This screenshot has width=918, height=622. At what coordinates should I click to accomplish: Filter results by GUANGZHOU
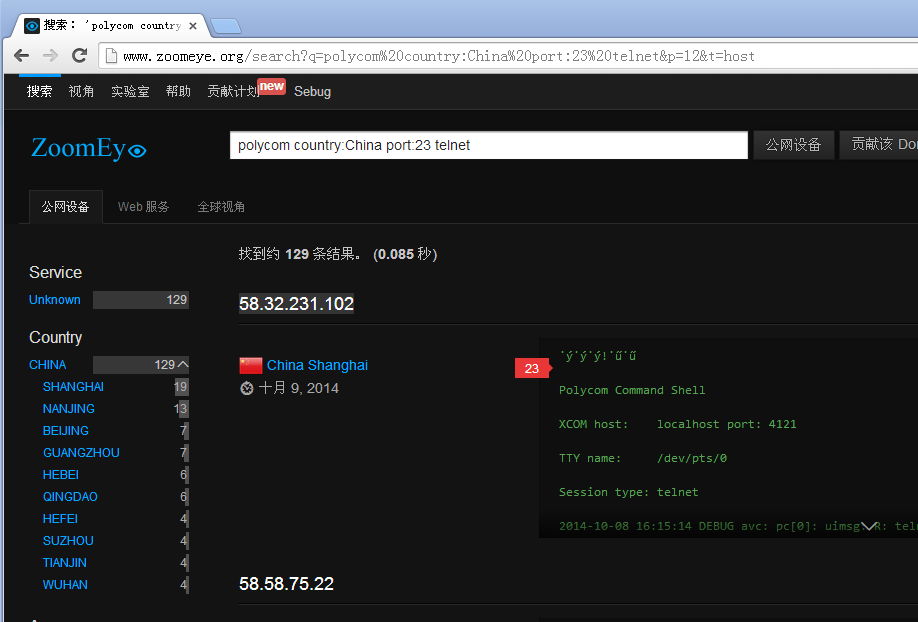(81, 453)
